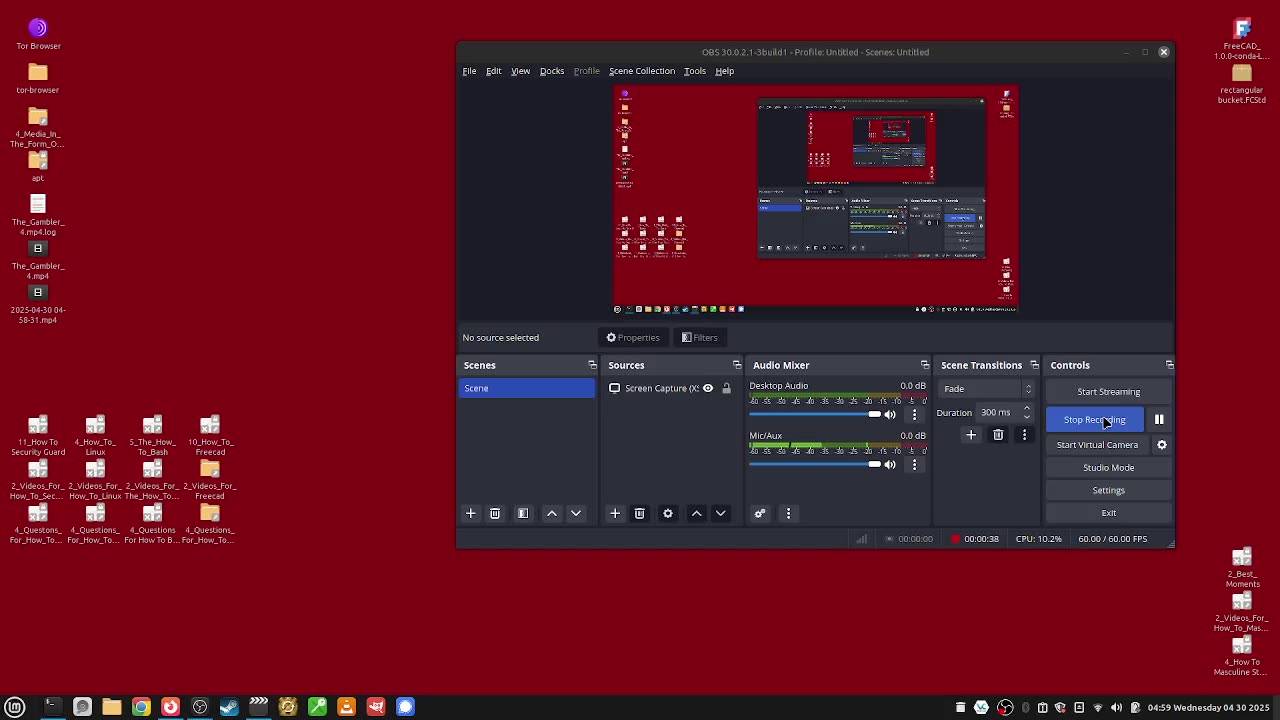Image resolution: width=1280 pixels, height=720 pixels.
Task: Open source properties gear in Sources panel
Action: [x=668, y=513]
